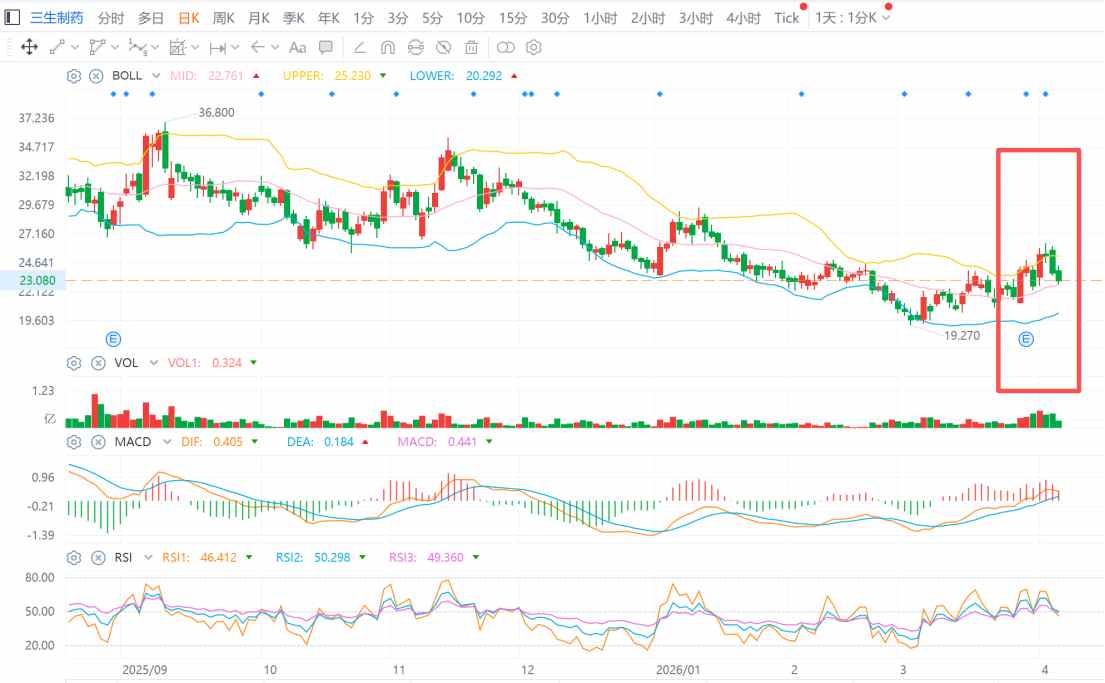Screen dimensions: 1105x683
Task: Expand the arrow tool options arrow
Action: click(x=275, y=47)
